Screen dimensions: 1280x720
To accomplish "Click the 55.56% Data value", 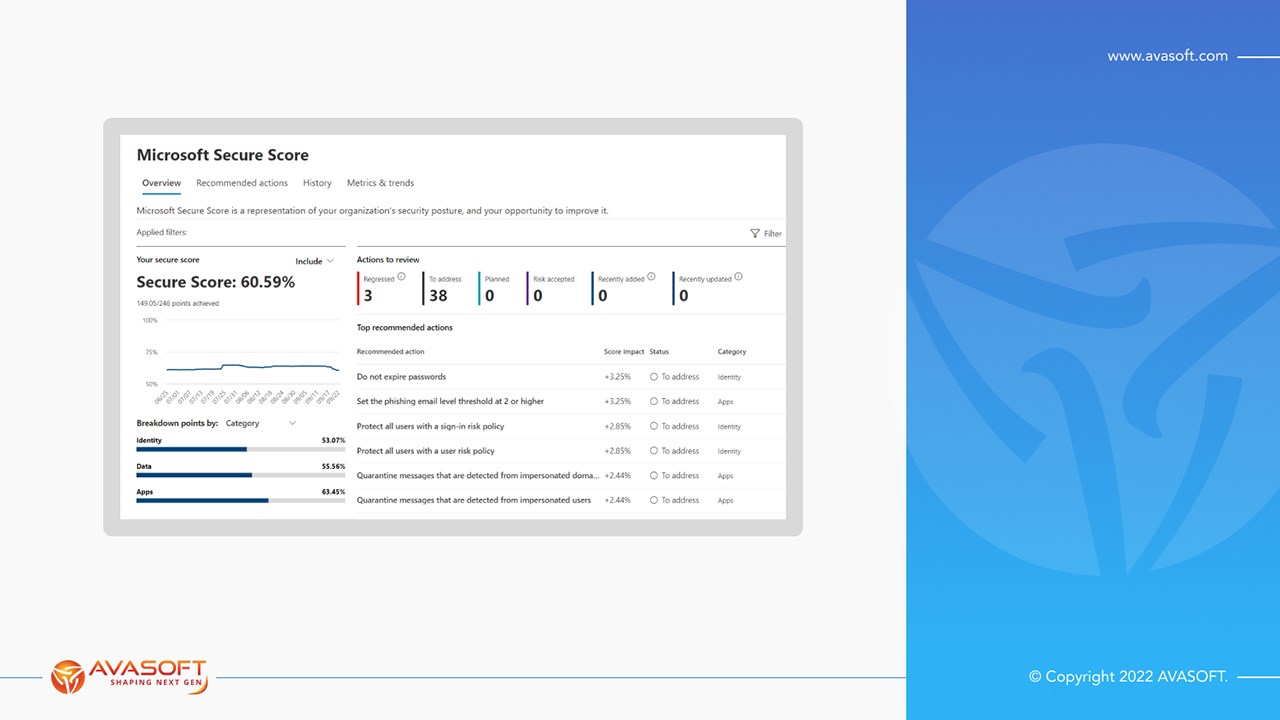I will 333,466.
